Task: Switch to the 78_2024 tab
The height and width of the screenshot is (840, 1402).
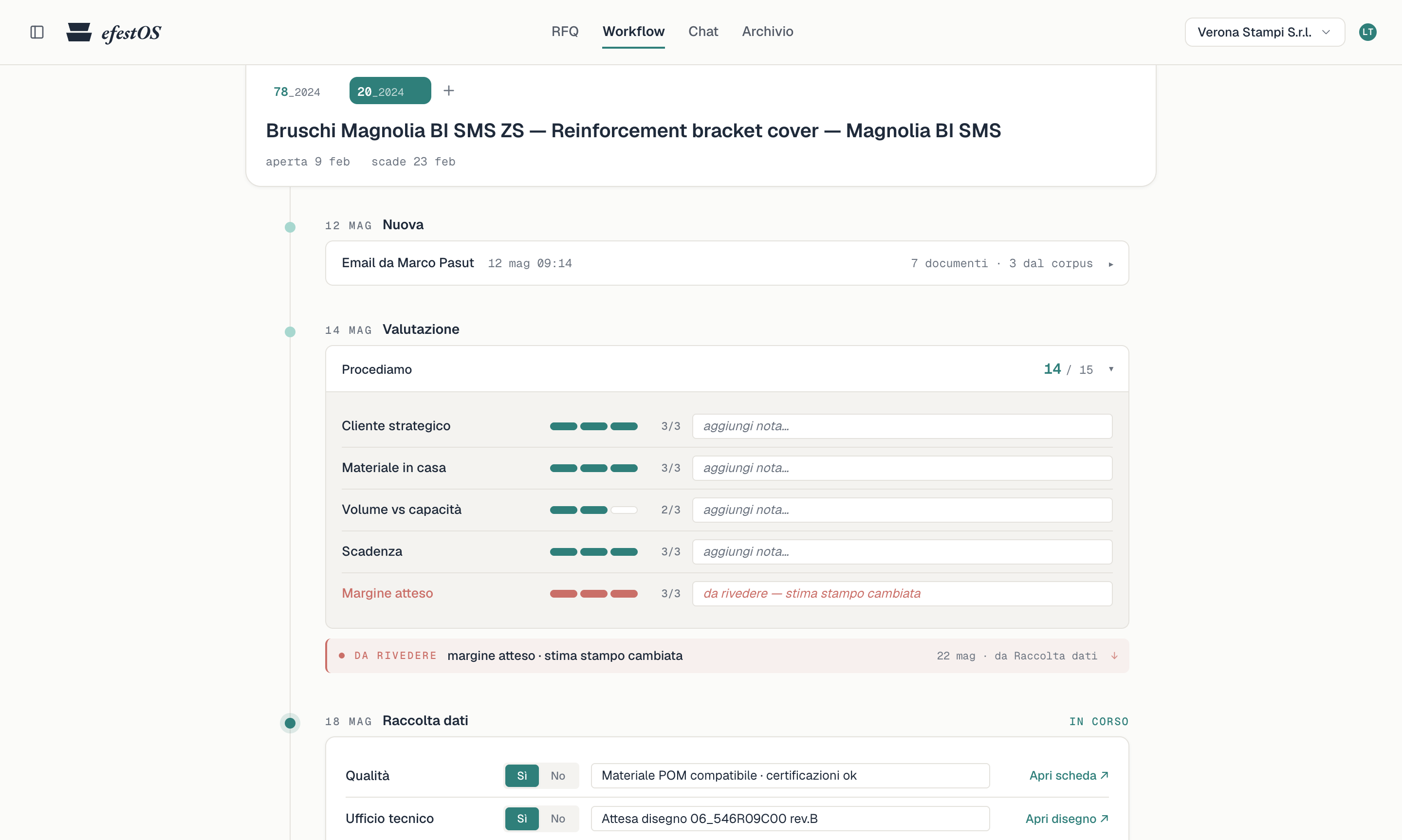Action: tap(296, 91)
